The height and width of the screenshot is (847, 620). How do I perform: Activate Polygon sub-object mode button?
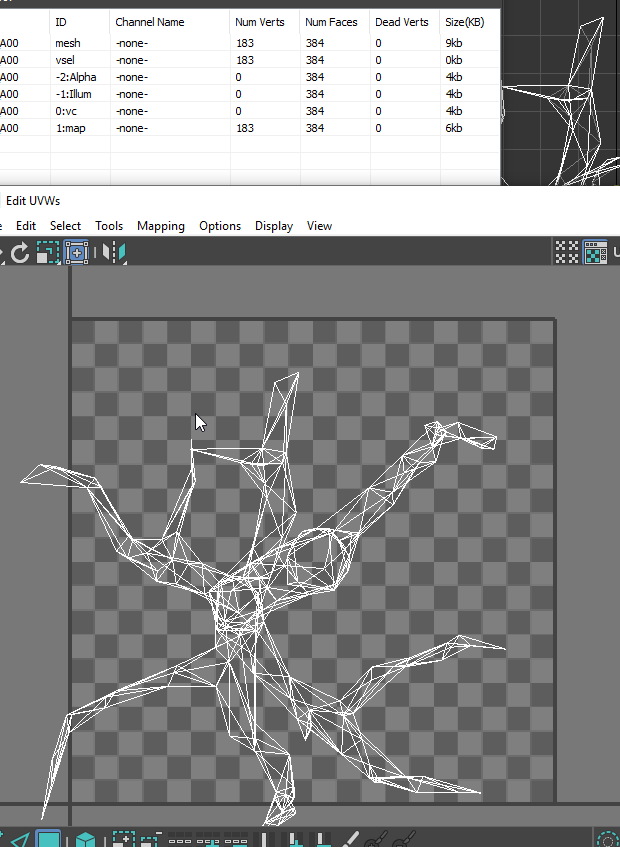click(49, 839)
